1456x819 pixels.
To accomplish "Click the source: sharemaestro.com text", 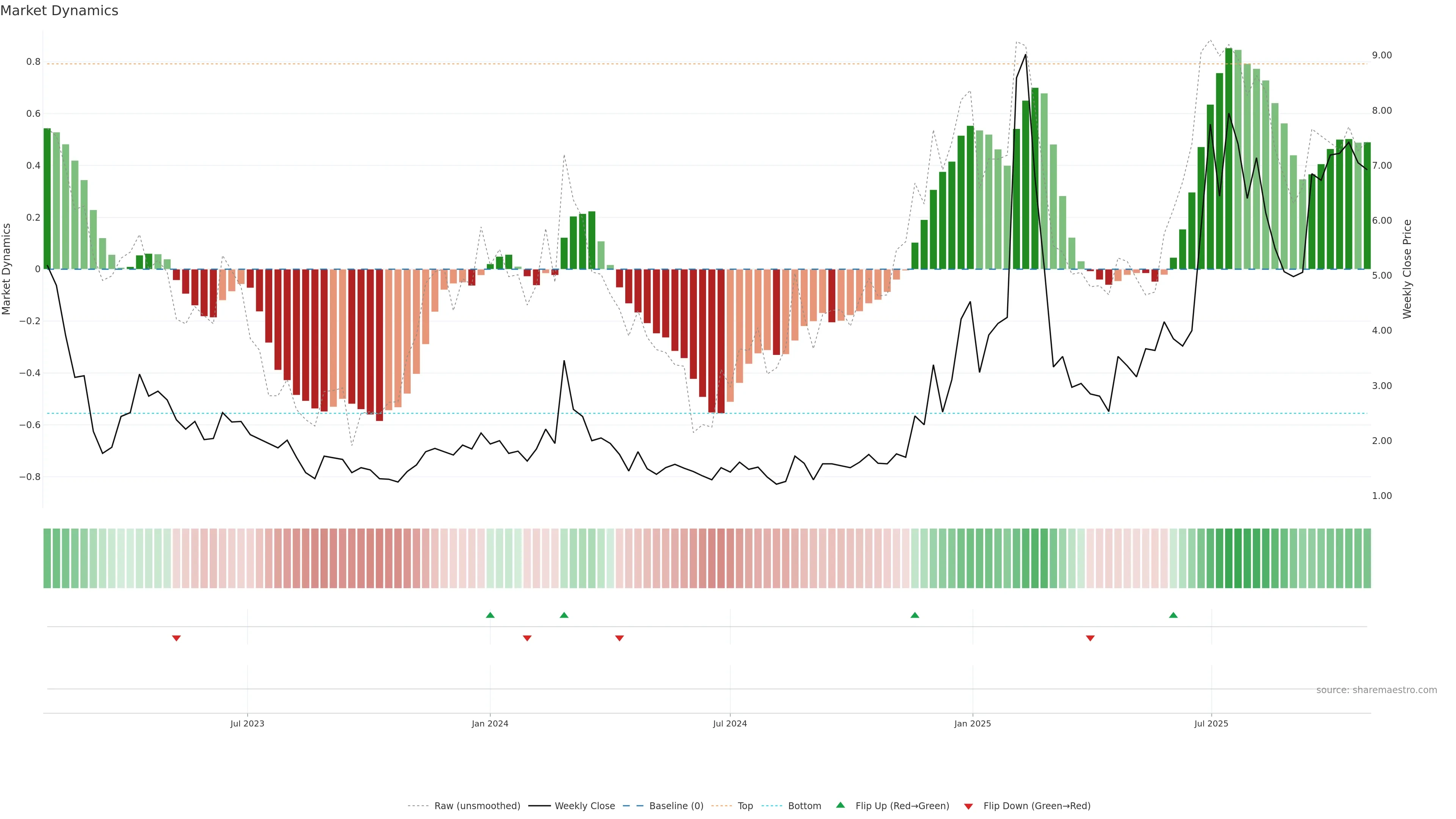I will [x=1376, y=690].
